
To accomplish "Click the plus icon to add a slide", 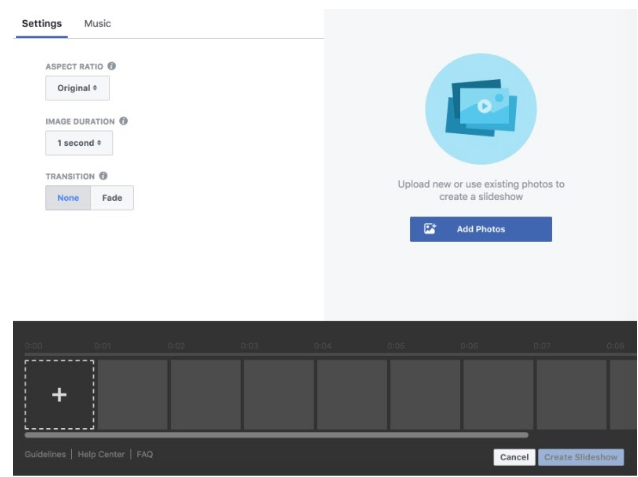I will [x=59, y=395].
